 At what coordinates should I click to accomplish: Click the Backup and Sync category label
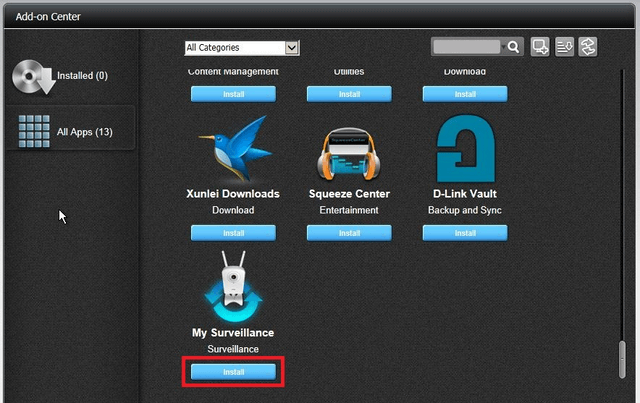(465, 210)
